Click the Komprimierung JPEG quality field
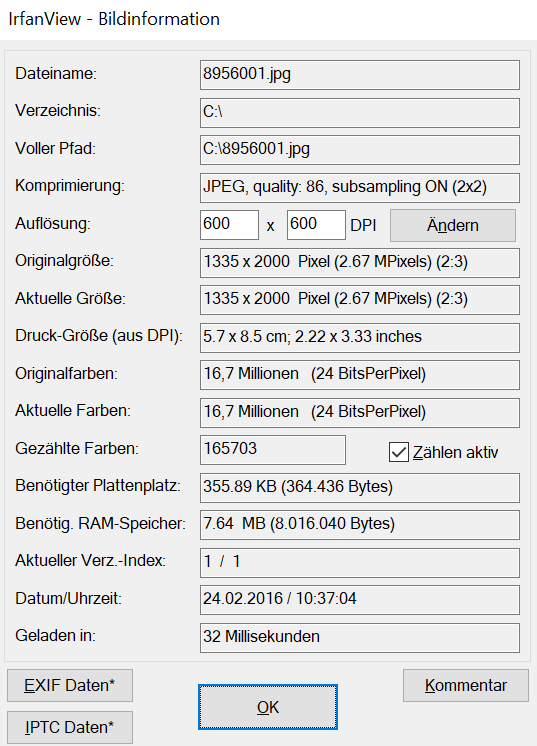The width and height of the screenshot is (537, 746). [360, 187]
